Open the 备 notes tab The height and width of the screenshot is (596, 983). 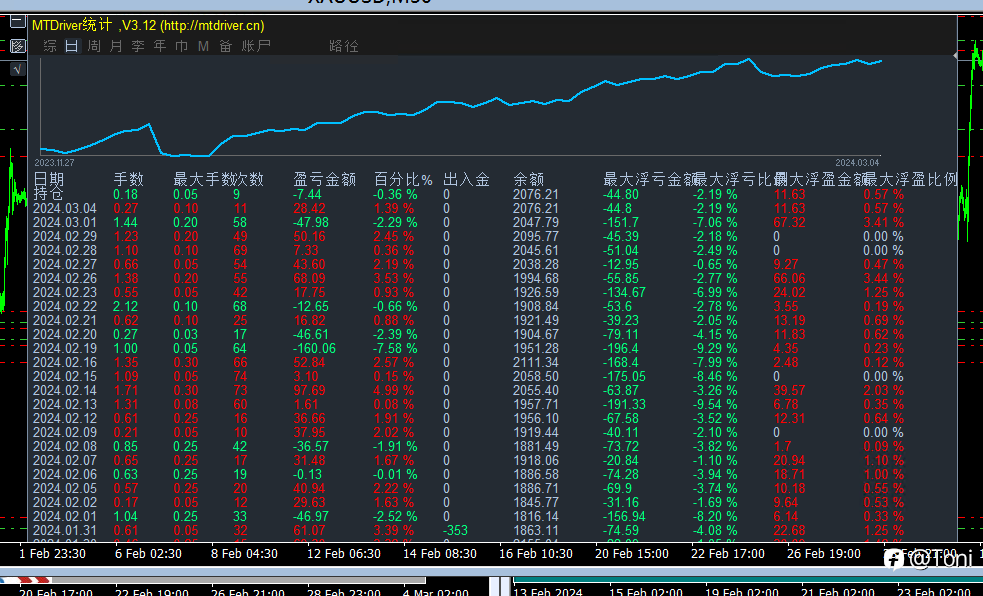[226, 46]
